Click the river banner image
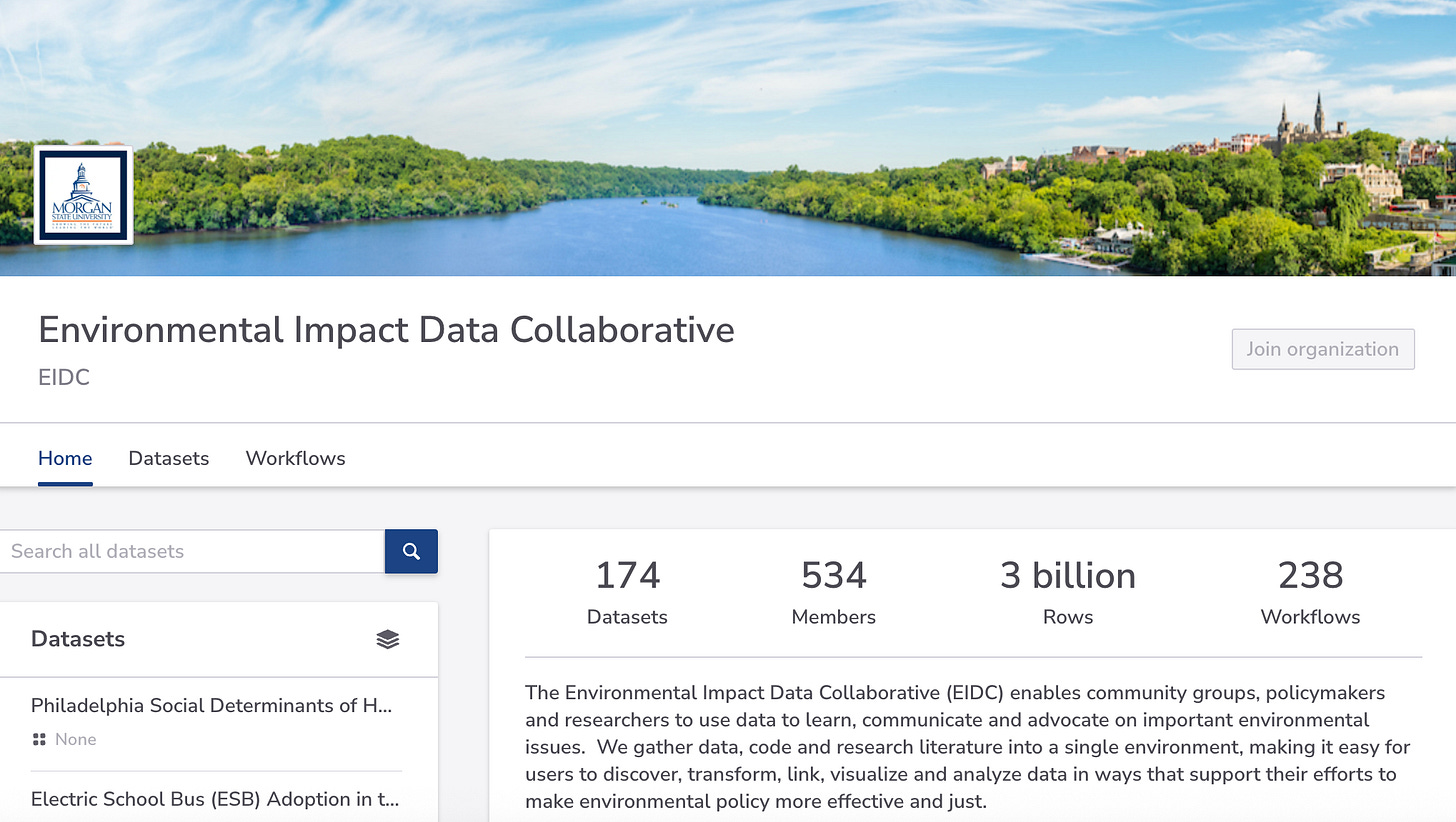 coord(728,138)
